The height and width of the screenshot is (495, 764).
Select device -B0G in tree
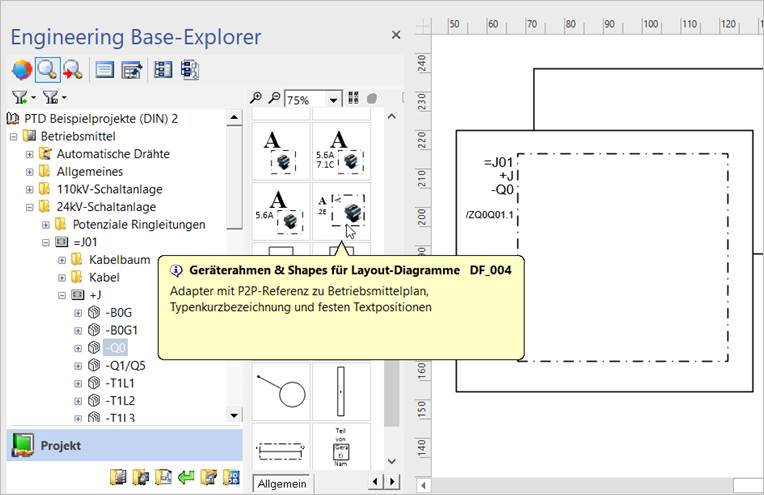118,312
